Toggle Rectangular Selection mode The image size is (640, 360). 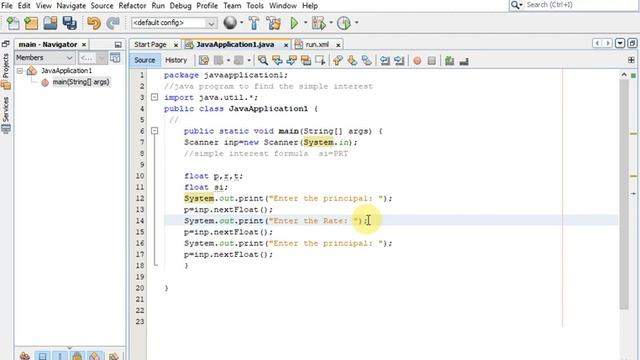click(x=320, y=60)
